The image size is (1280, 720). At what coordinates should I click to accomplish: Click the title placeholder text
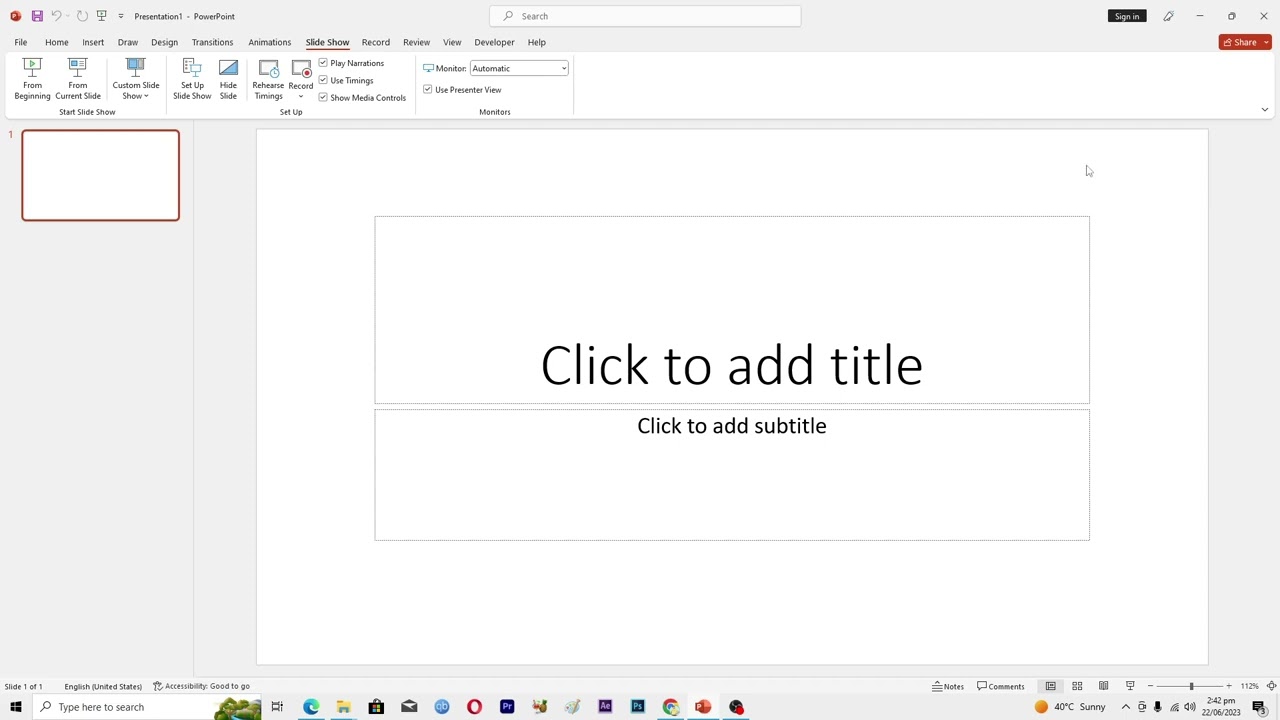732,365
